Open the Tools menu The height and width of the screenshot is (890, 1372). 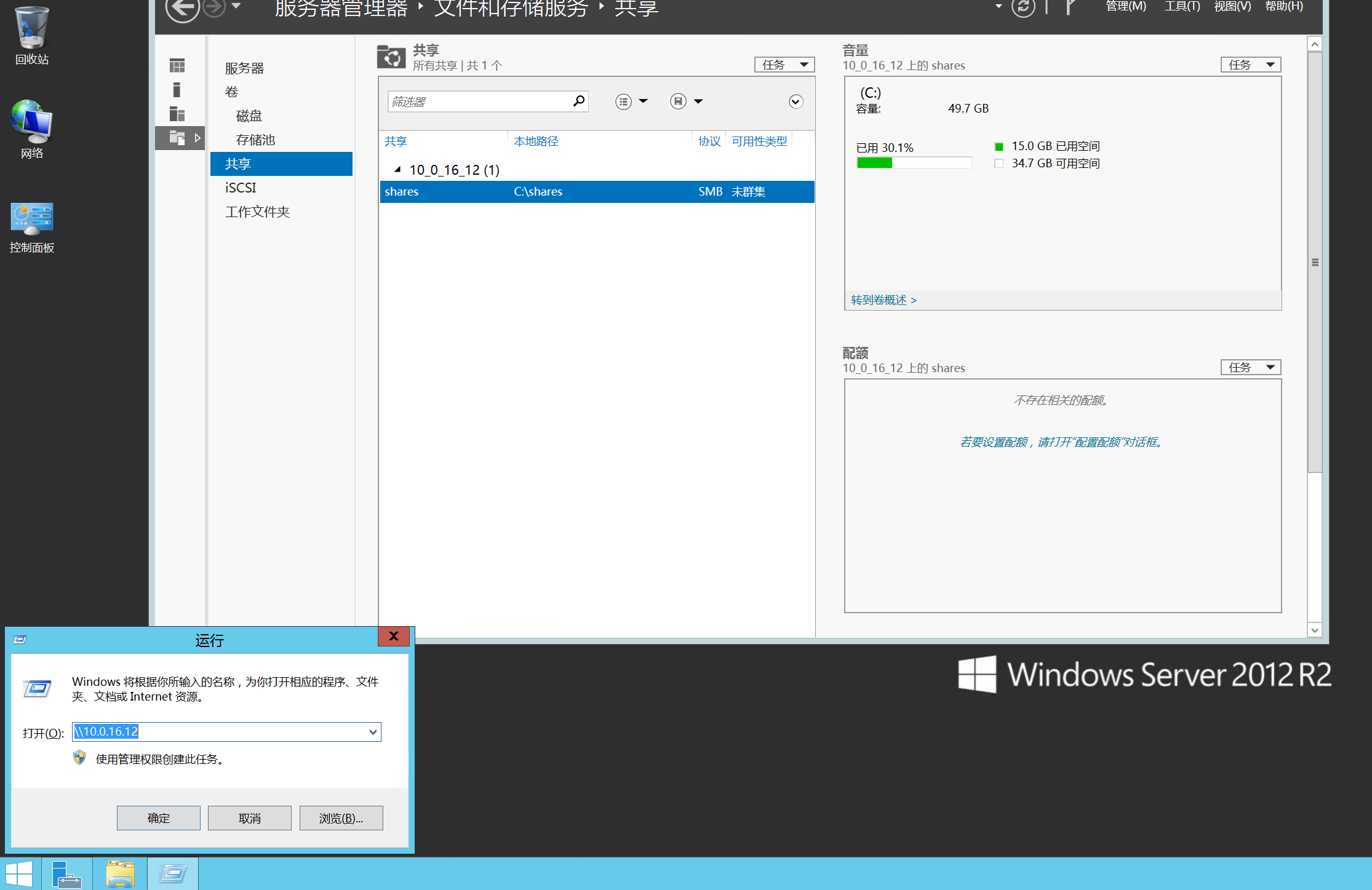click(1181, 7)
